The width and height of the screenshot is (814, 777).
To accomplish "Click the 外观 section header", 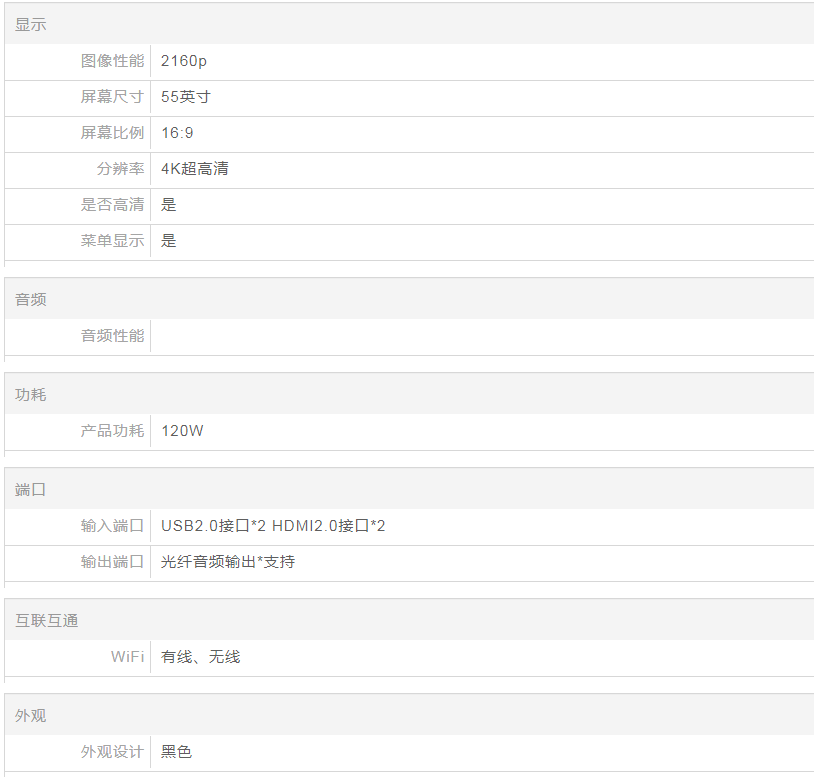I will point(31,716).
